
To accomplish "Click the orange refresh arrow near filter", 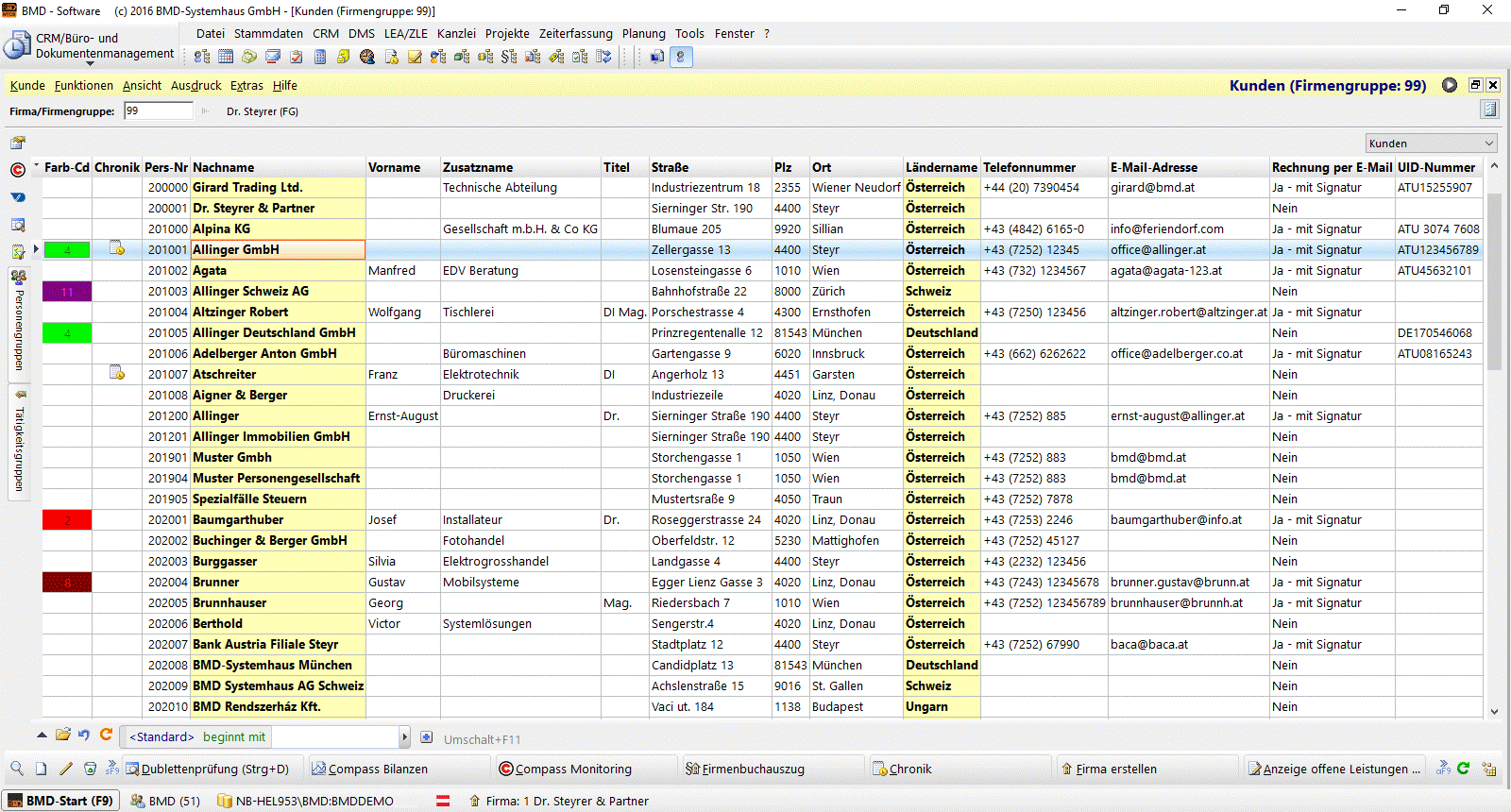I will [106, 736].
